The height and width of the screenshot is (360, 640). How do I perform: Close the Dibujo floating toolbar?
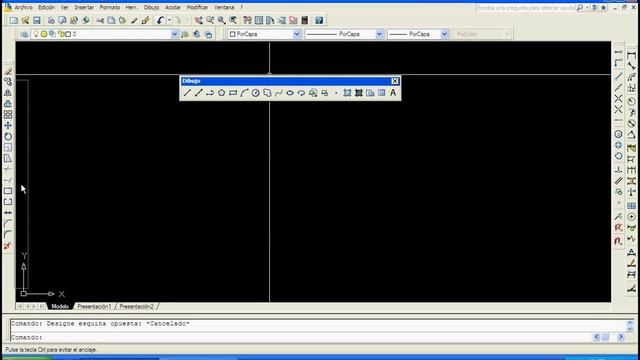pyautogui.click(x=395, y=81)
